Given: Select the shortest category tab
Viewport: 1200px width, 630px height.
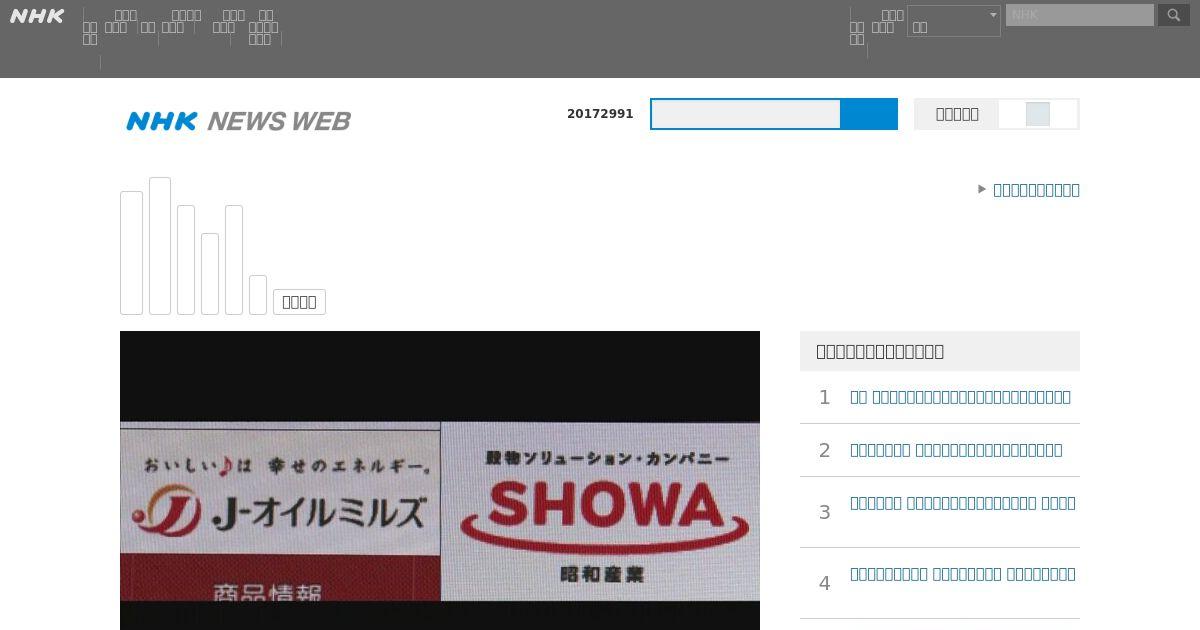Looking at the screenshot, I should tap(258, 295).
